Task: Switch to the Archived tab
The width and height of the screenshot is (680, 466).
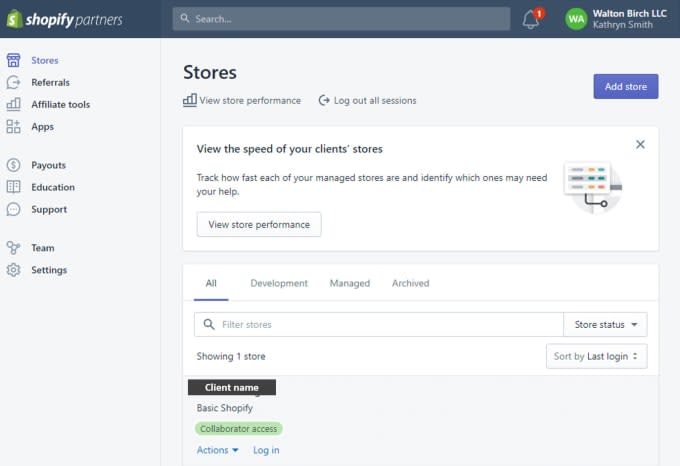Action: (410, 283)
